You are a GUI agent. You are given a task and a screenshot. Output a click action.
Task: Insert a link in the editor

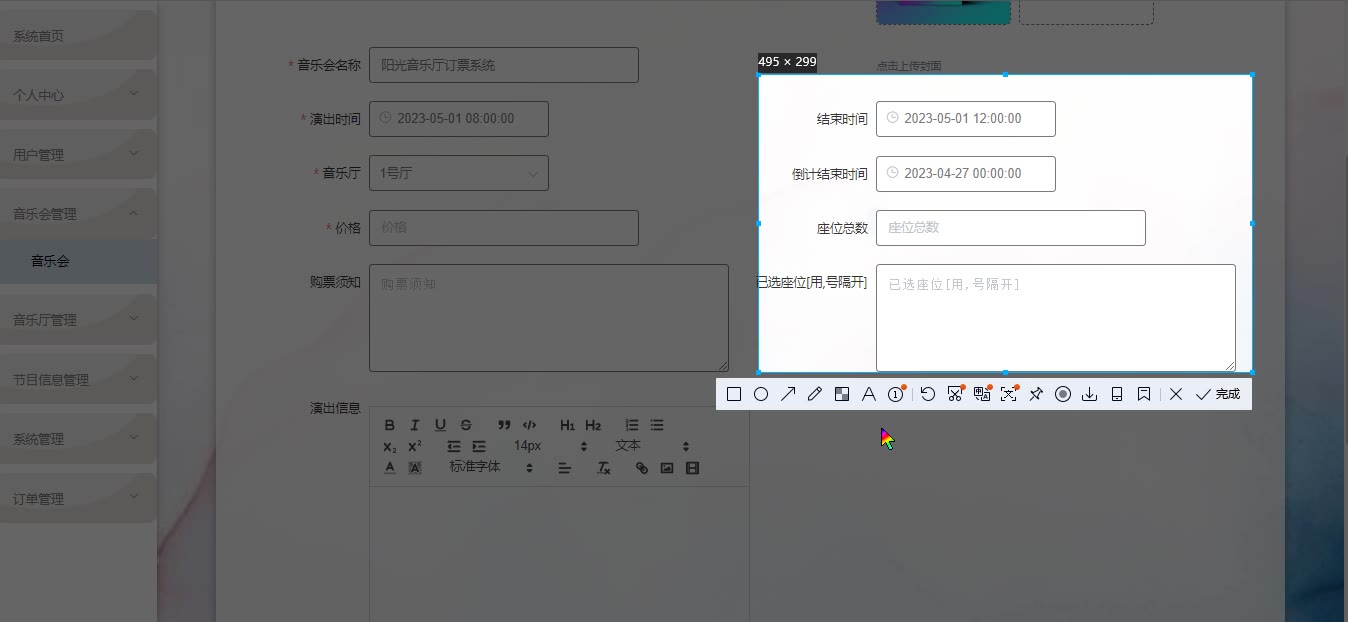[x=642, y=467]
